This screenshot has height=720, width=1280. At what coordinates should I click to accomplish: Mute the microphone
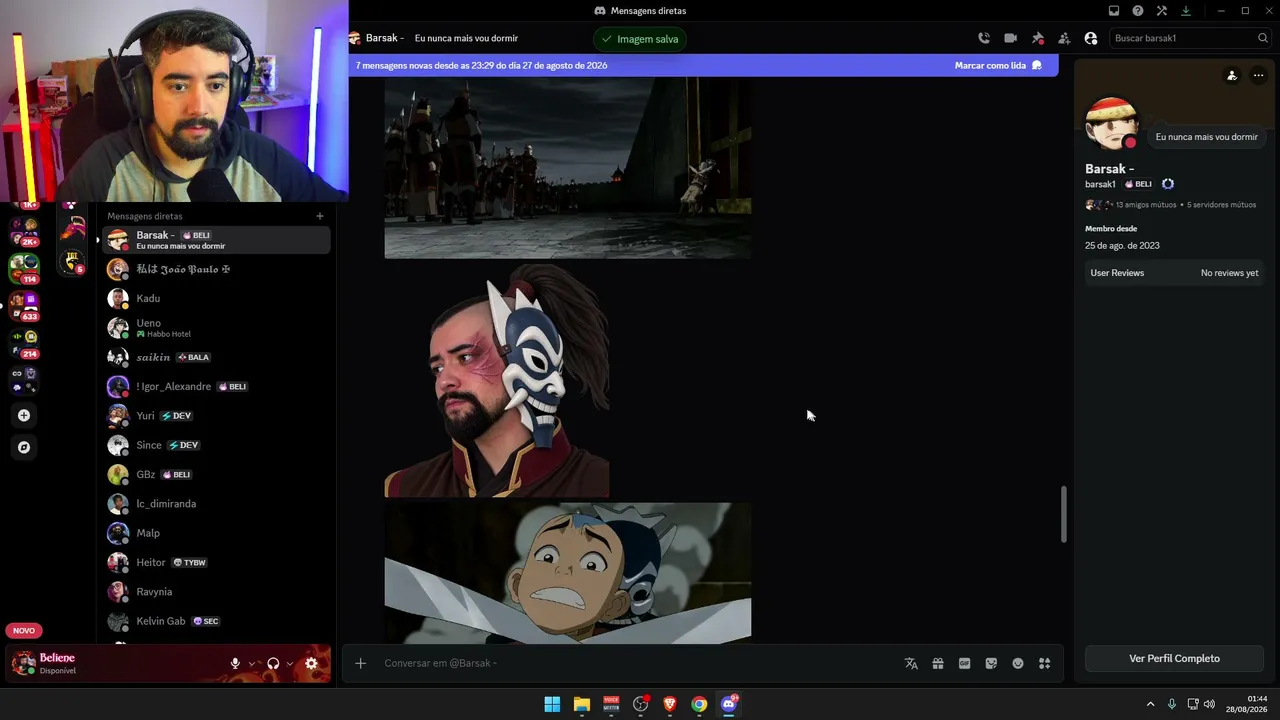pos(235,663)
